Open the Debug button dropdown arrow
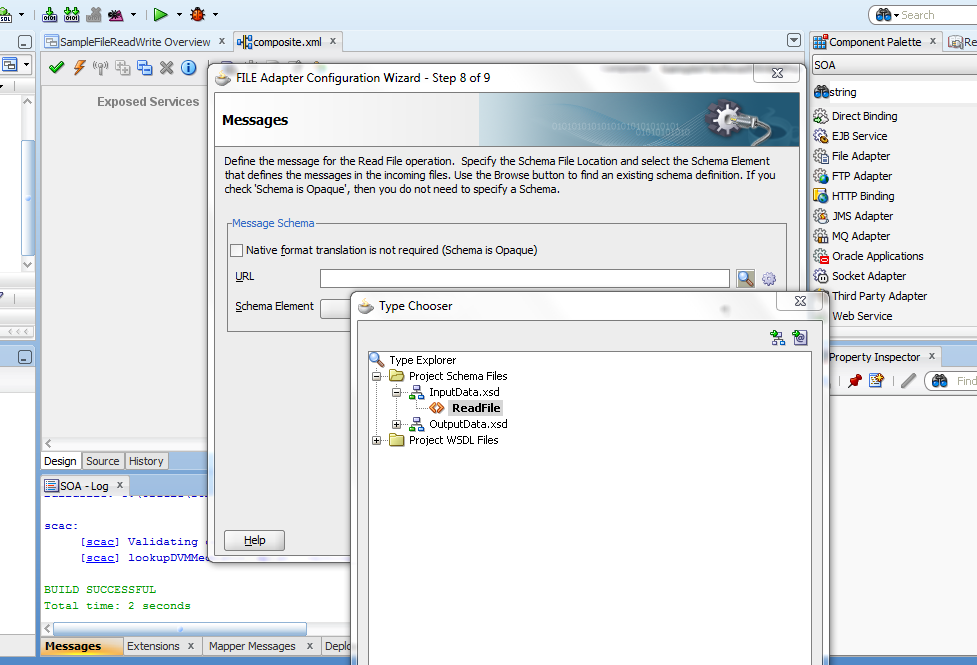The width and height of the screenshot is (977, 665). click(x=216, y=14)
